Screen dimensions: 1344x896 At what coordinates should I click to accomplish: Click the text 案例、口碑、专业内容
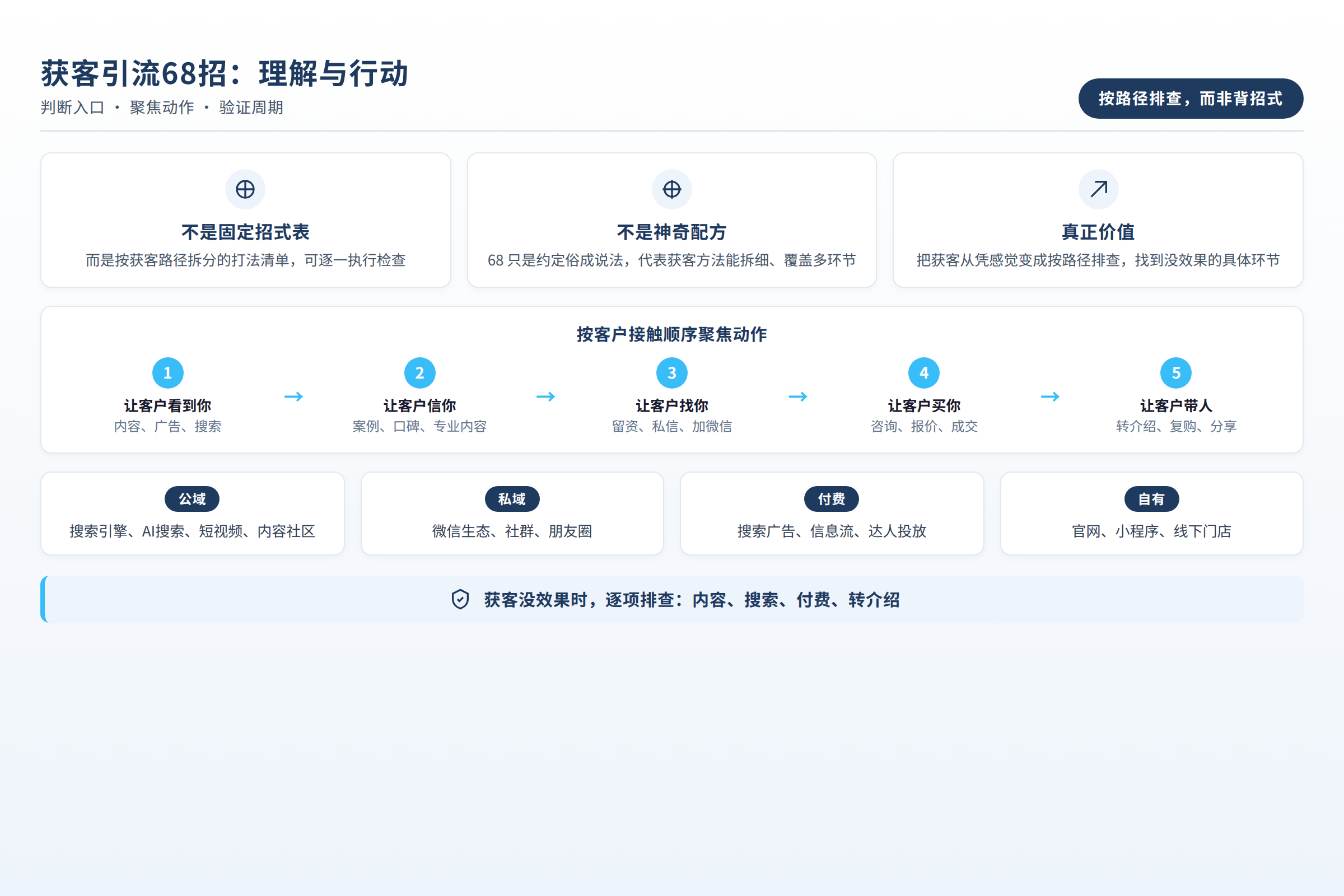click(x=420, y=426)
